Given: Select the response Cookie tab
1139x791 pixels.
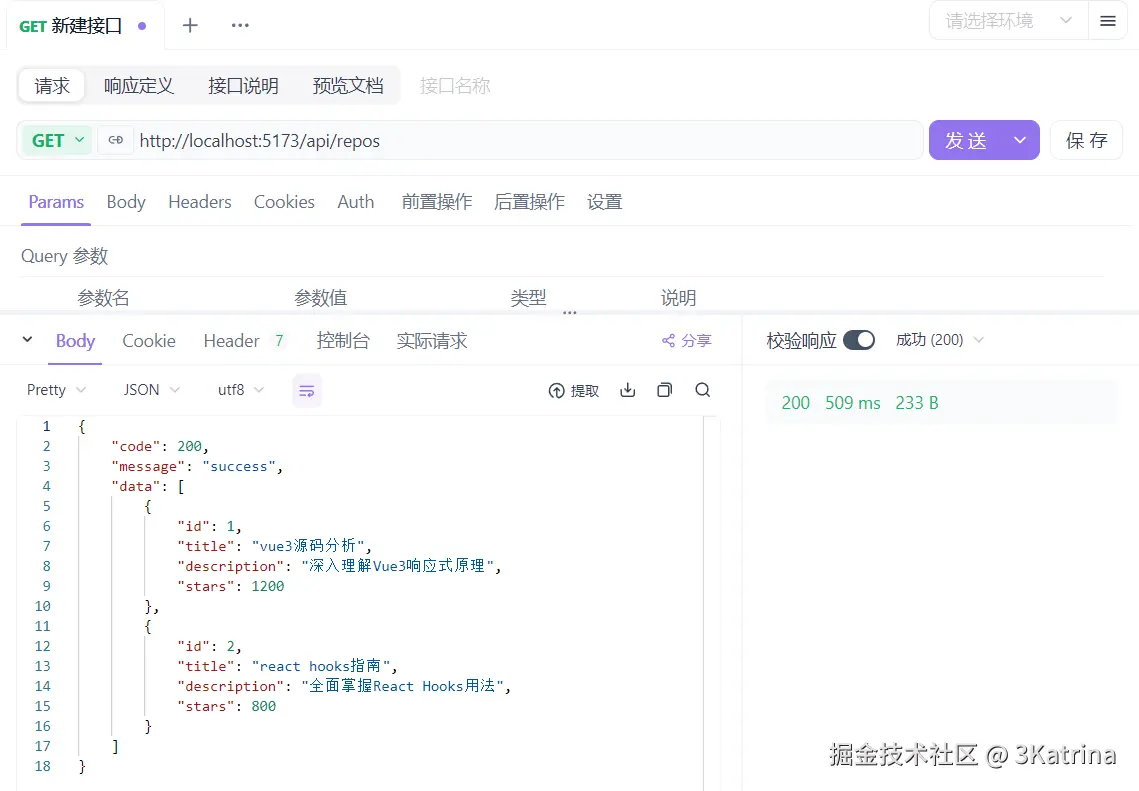Looking at the screenshot, I should click(149, 341).
